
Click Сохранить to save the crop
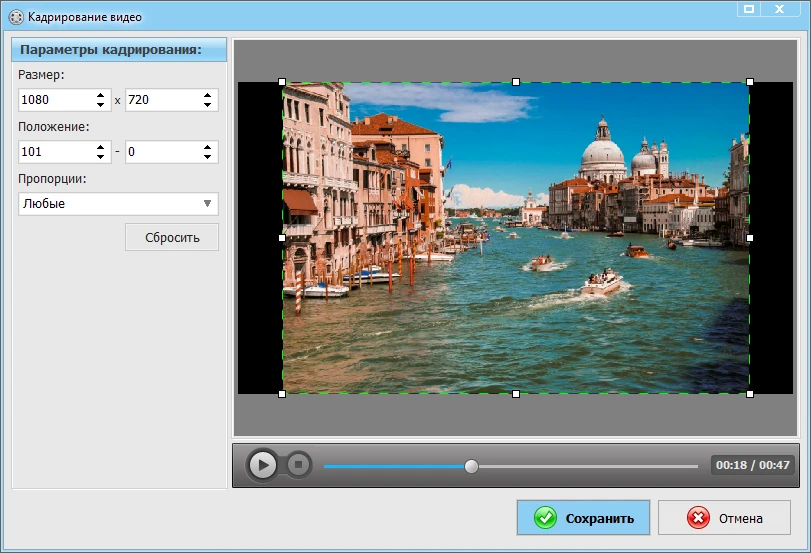pos(583,518)
